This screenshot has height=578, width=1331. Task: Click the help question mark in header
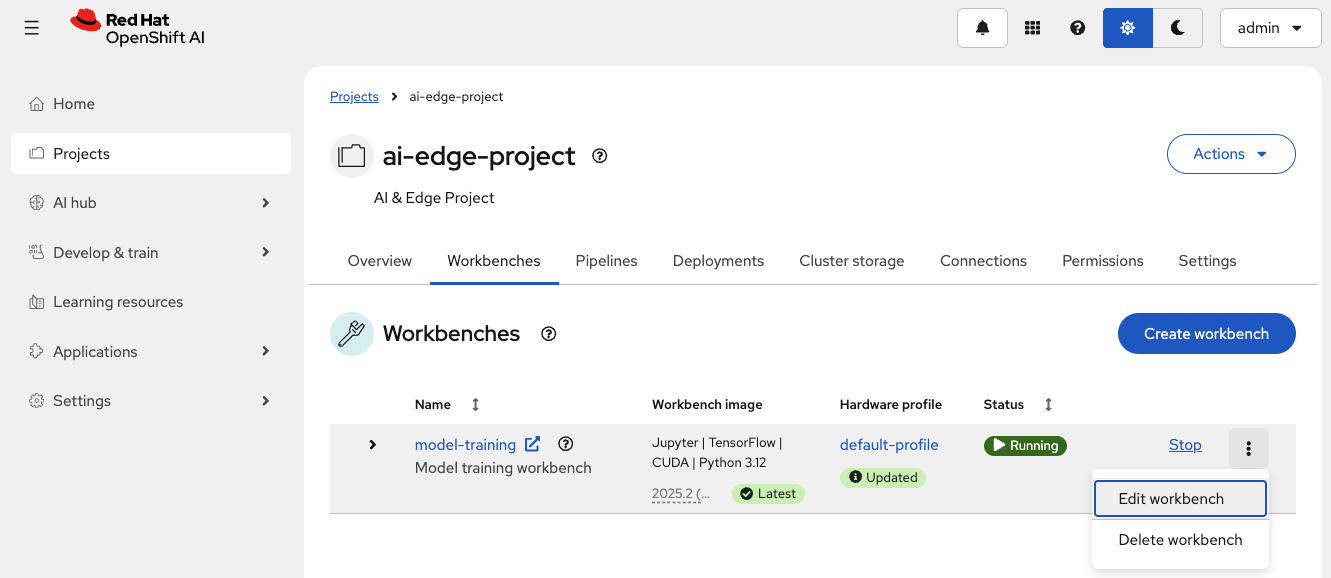point(1077,28)
